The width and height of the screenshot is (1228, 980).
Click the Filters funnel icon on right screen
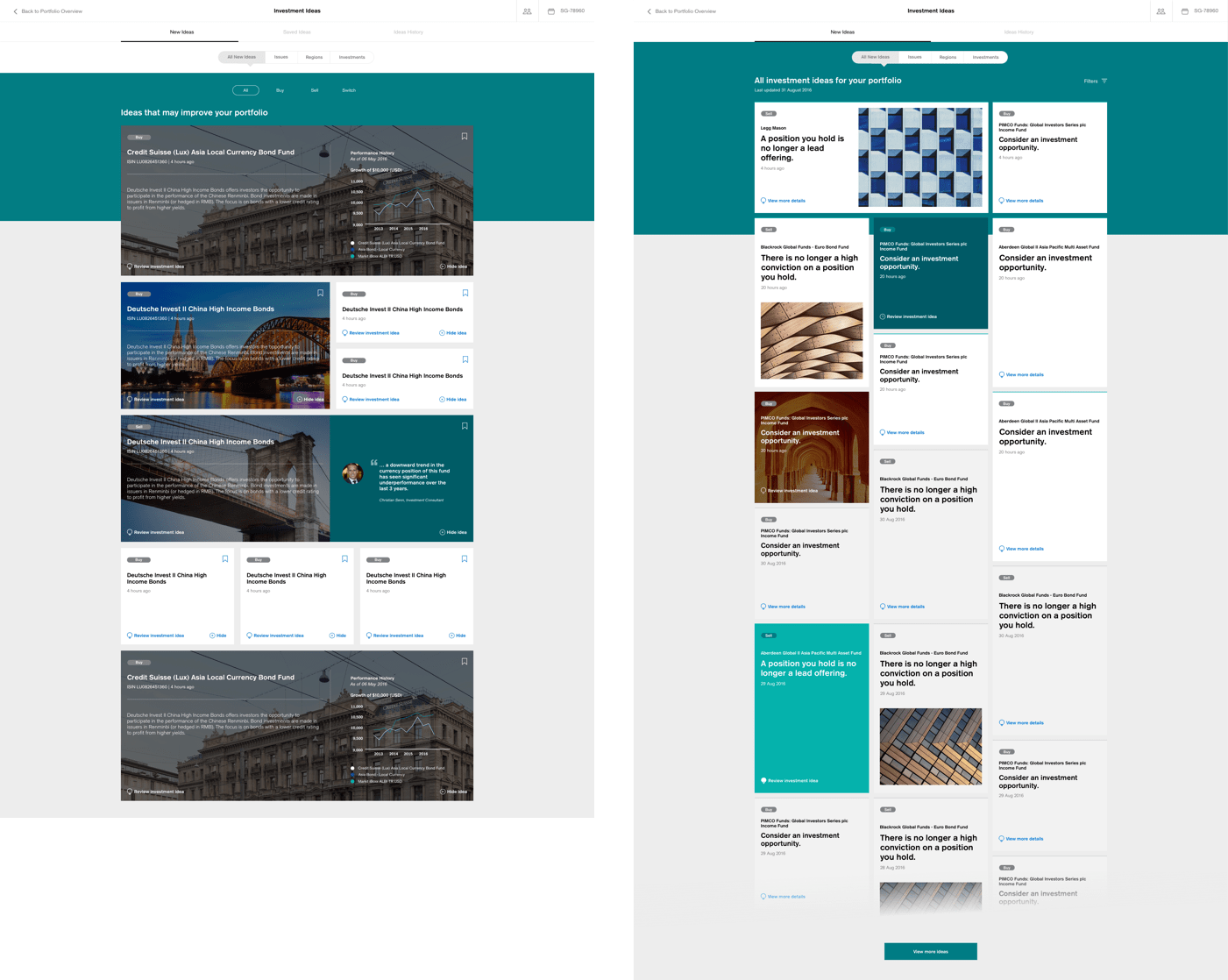pyautogui.click(x=1104, y=81)
